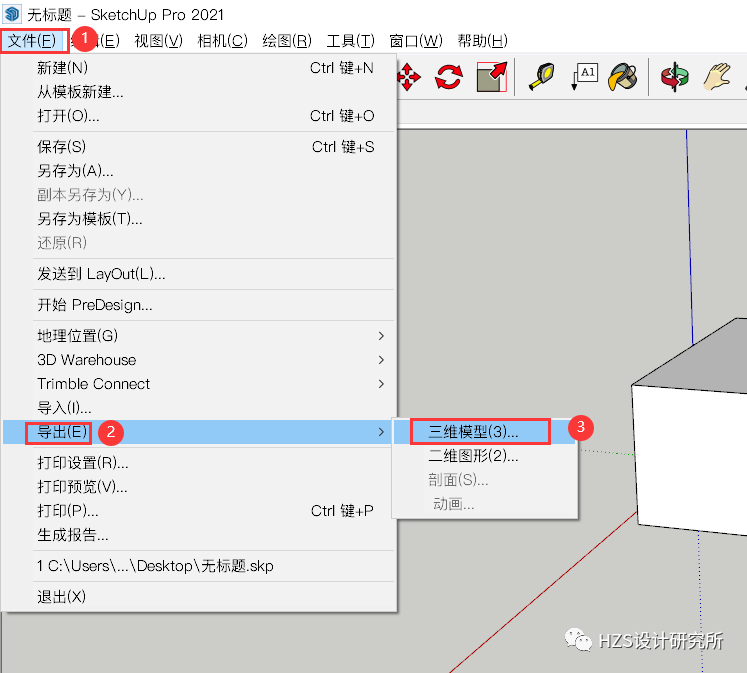Select the Paint Bucket tool
This screenshot has height=673, width=747.
[x=622, y=77]
